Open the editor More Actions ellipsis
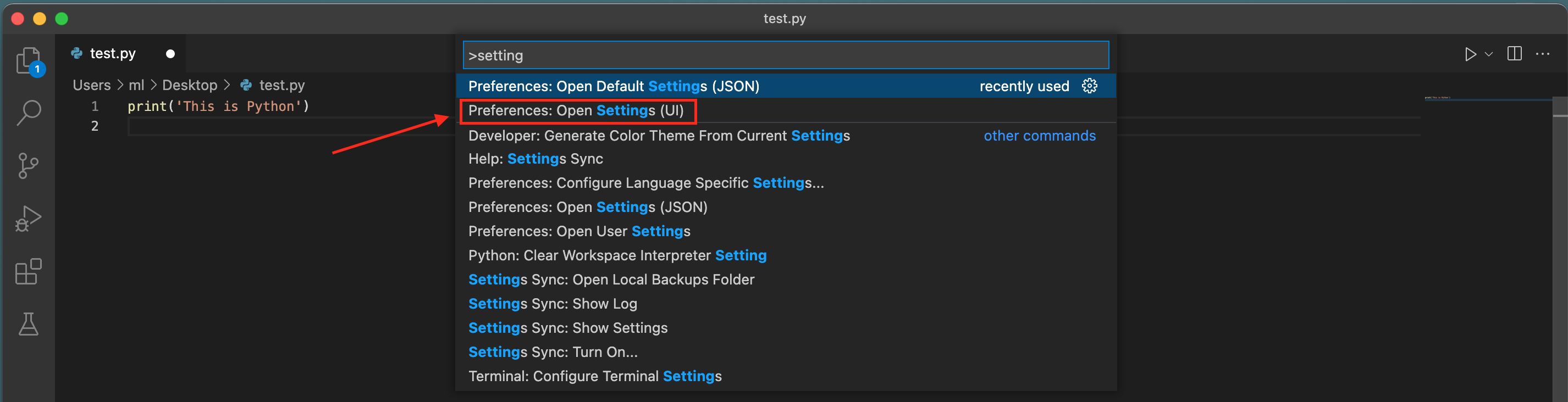The image size is (1568, 402). tap(1543, 54)
